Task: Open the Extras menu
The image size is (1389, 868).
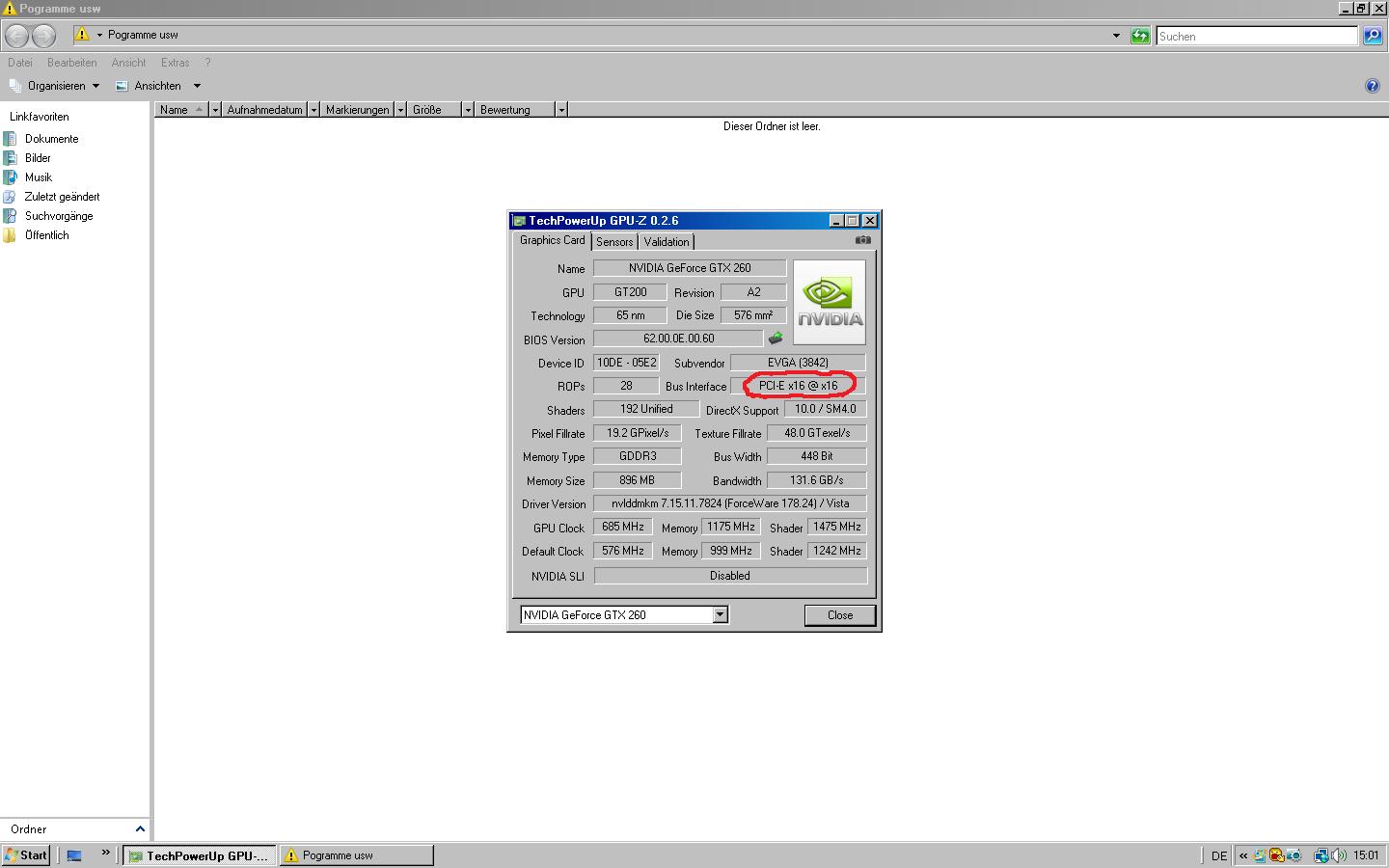Action: pos(175,63)
